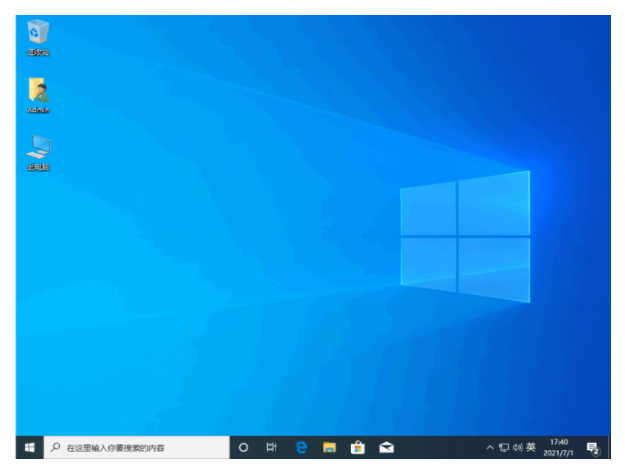
Task: Click the magnifier icon in search box
Action: coord(55,447)
